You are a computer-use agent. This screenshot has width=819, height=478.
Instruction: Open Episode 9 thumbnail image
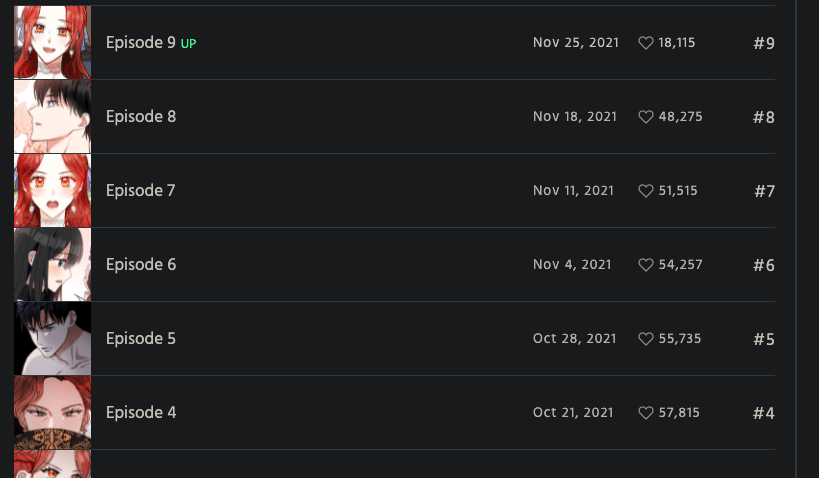pos(52,42)
